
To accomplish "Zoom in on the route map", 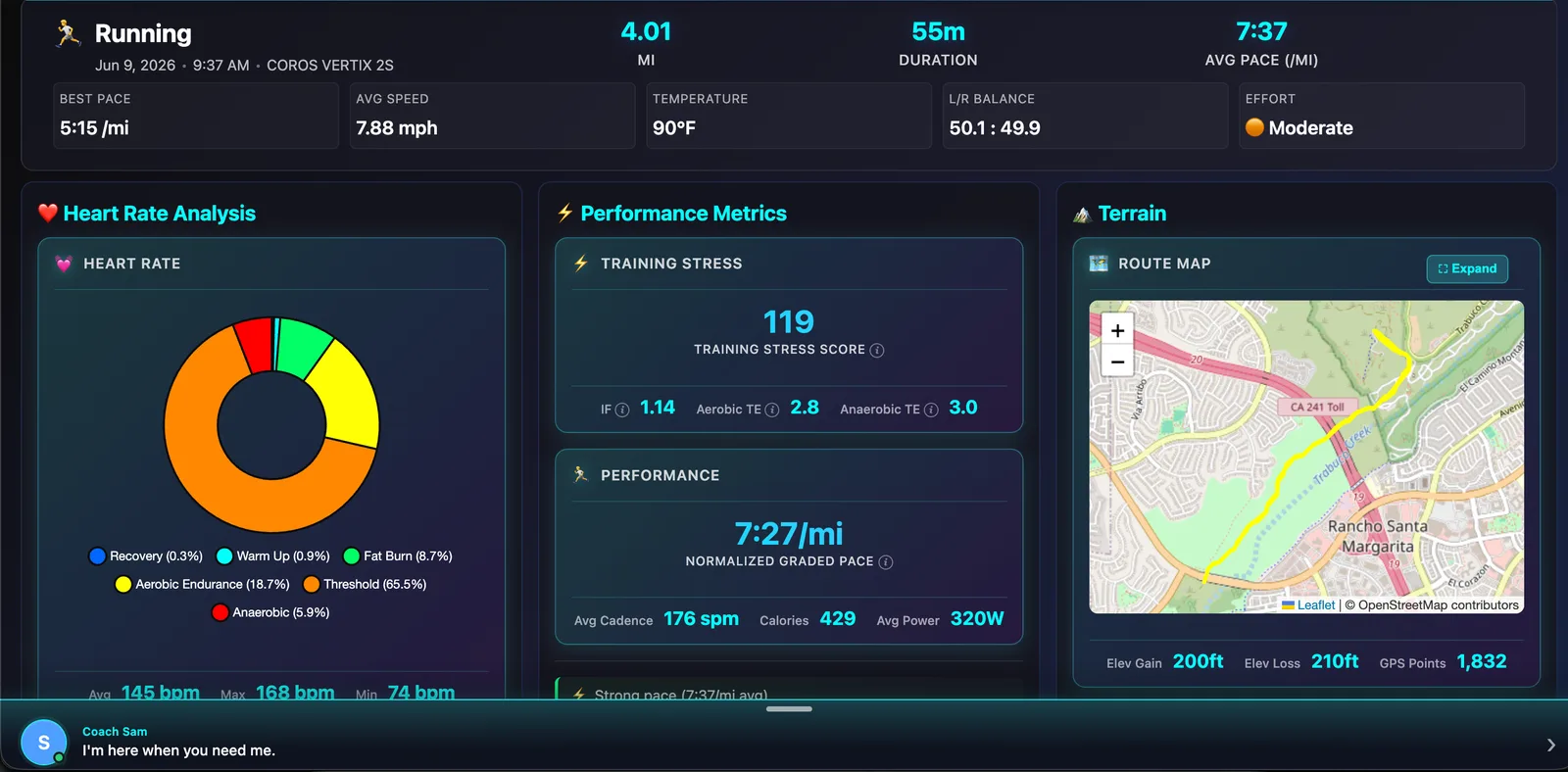I will (x=1117, y=330).
